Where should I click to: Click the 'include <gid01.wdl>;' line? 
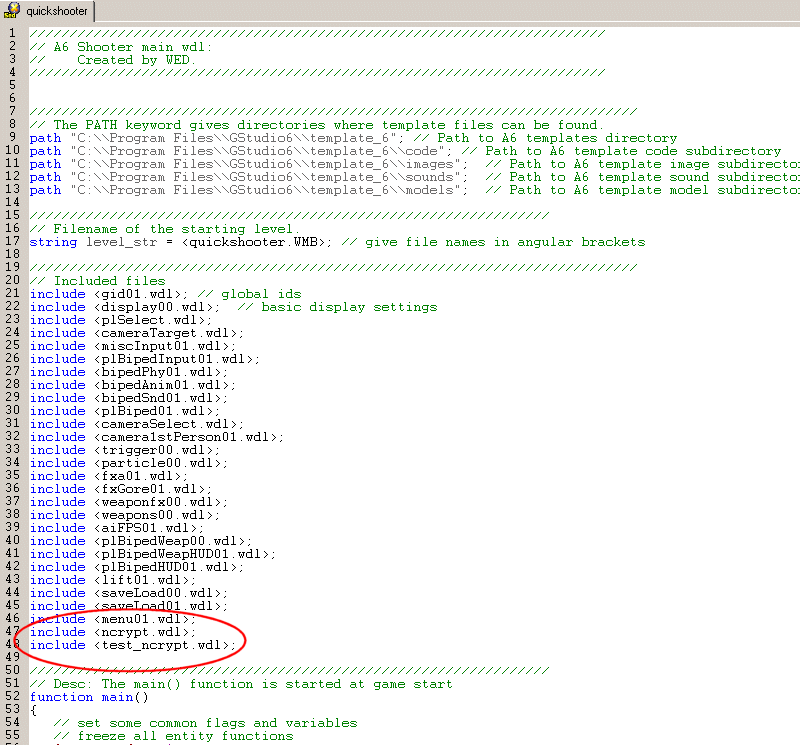pos(165,294)
